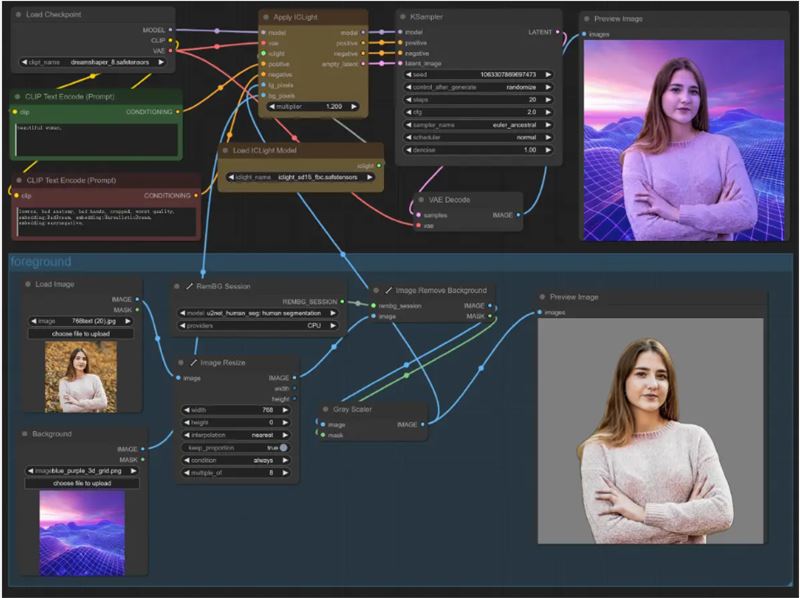The image size is (800, 598).
Task: Increase Apply ICLight multiplier with right arrow
Action: click(354, 107)
